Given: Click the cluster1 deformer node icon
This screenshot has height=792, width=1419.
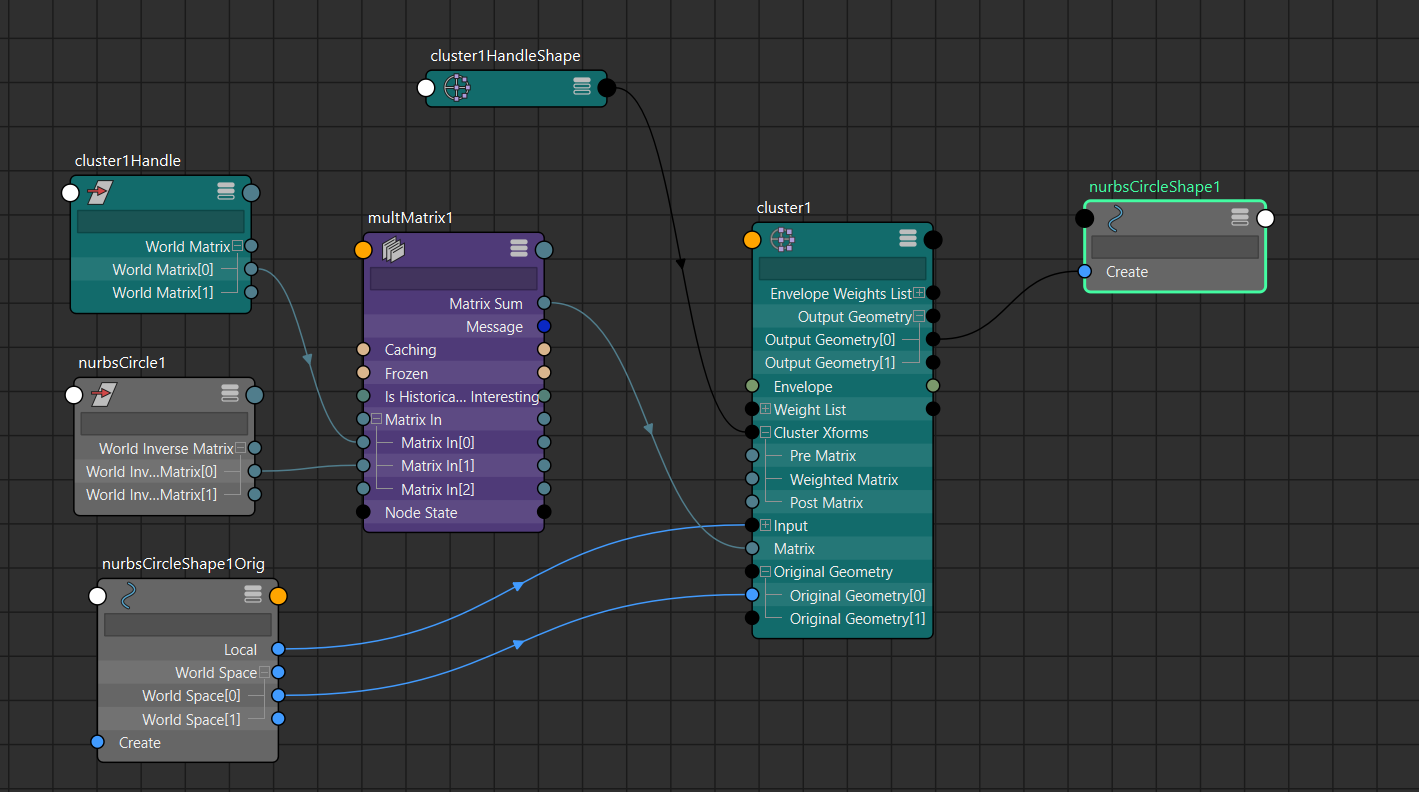Looking at the screenshot, I should click(783, 239).
